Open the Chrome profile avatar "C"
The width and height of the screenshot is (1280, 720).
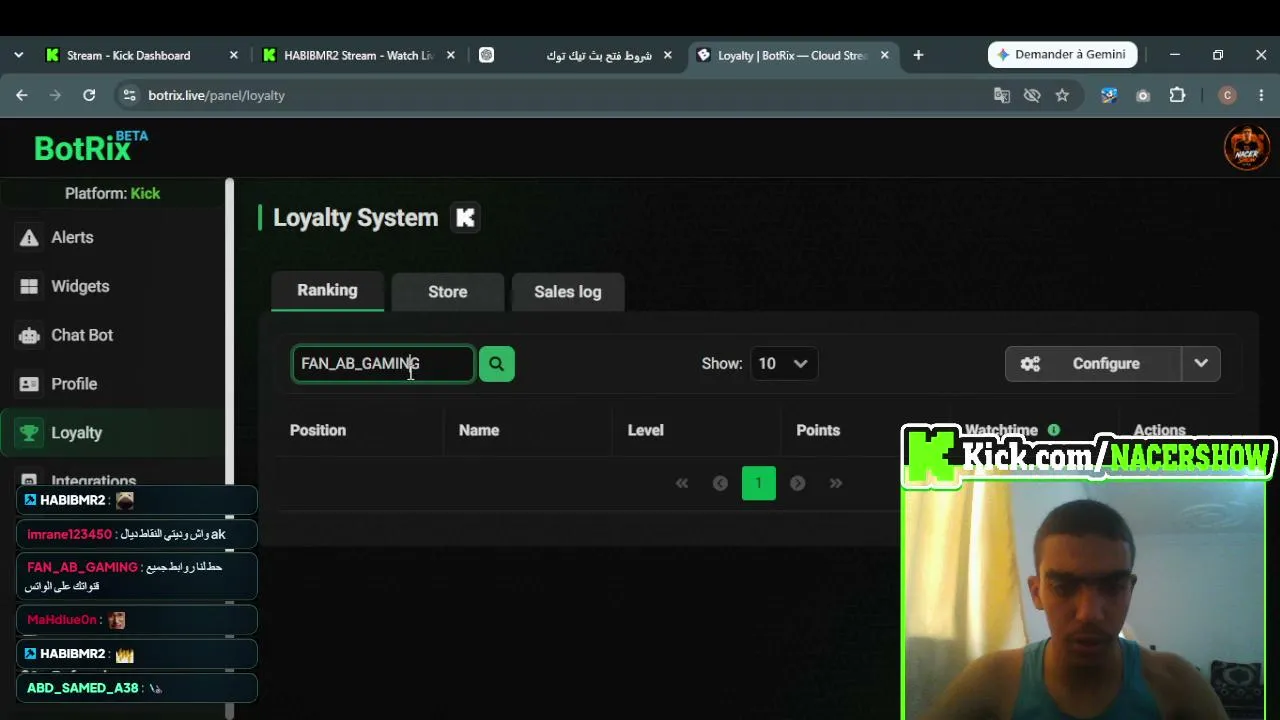point(1228,95)
